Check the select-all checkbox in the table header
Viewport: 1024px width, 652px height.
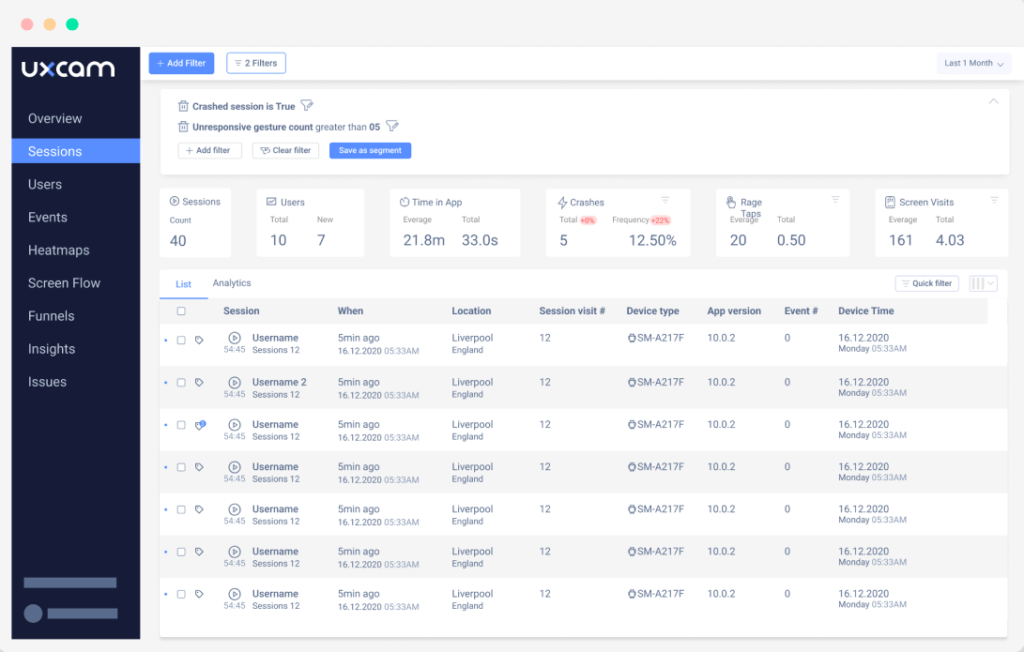[182, 311]
